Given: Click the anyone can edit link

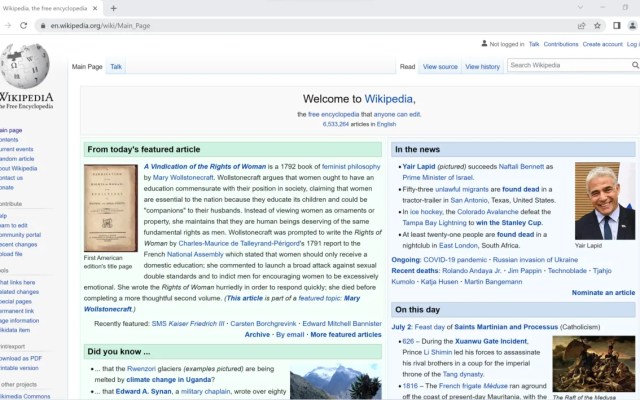Looking at the screenshot, I should [x=397, y=114].
